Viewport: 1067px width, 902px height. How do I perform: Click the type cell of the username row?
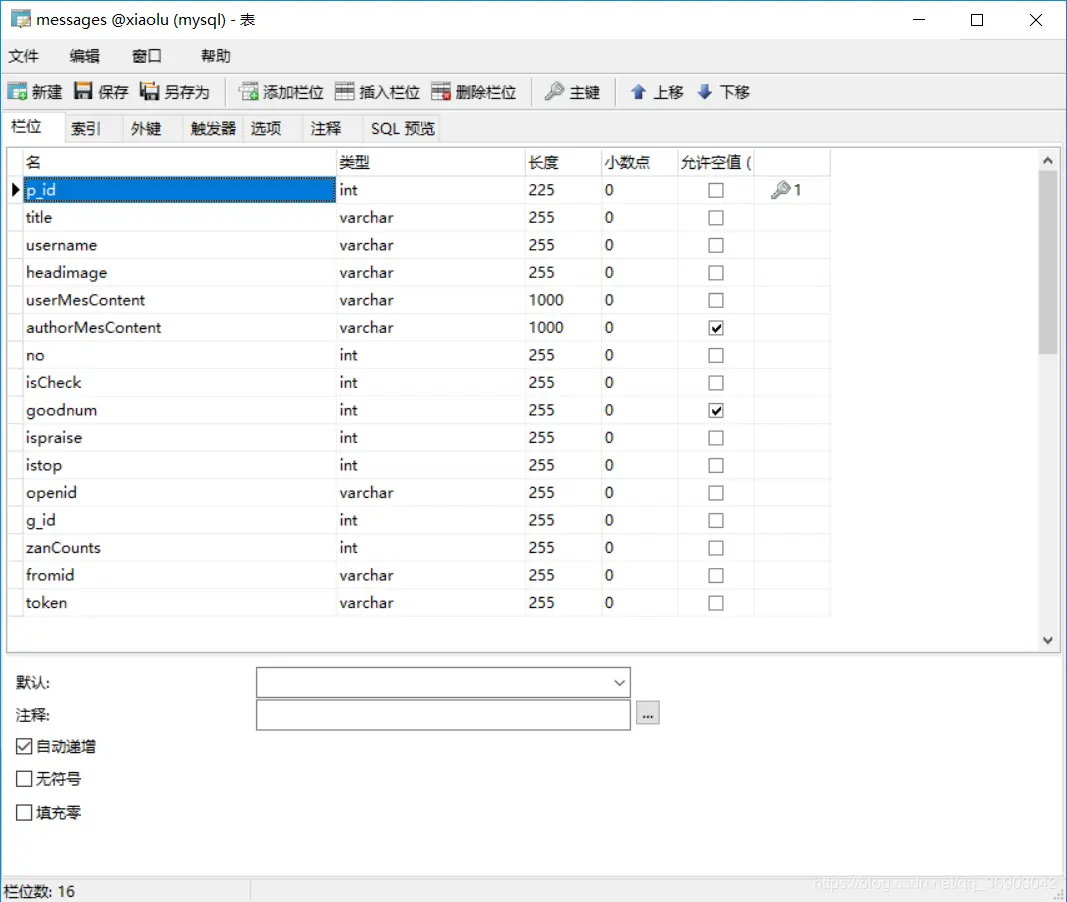431,246
